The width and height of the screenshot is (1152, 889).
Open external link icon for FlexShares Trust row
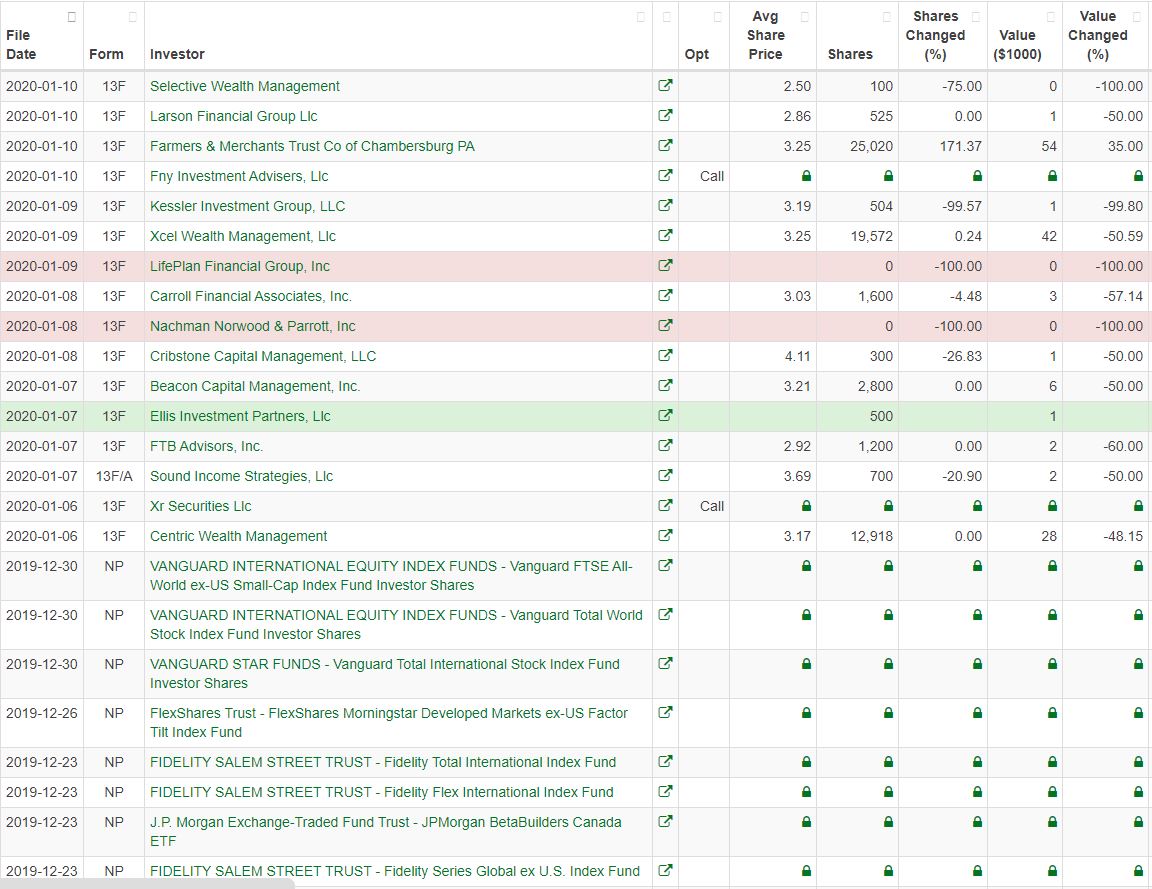(x=665, y=713)
